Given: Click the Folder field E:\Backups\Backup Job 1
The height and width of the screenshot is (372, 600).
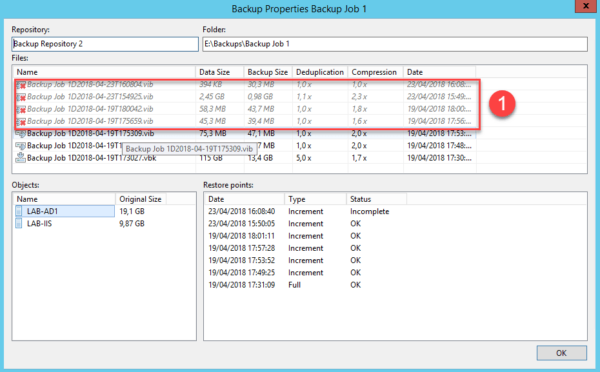Looking at the screenshot, I should coord(395,44).
